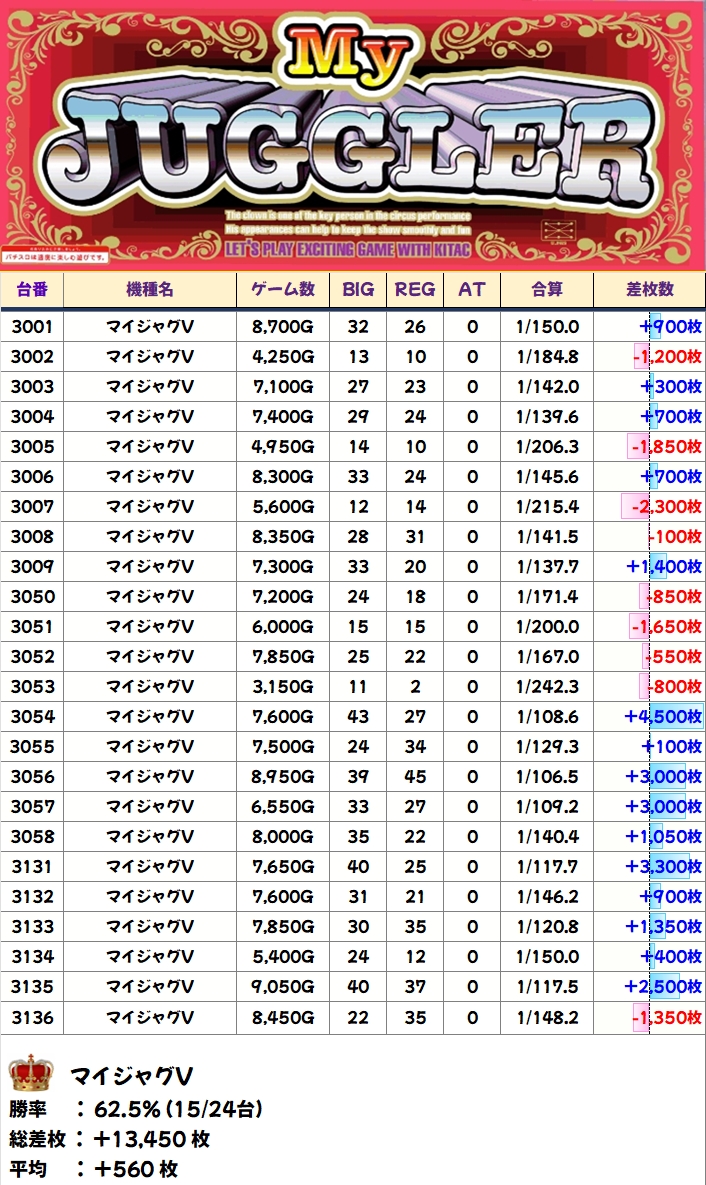Click the 3,150G game count cell
The height and width of the screenshot is (1185, 706).
pos(283,687)
